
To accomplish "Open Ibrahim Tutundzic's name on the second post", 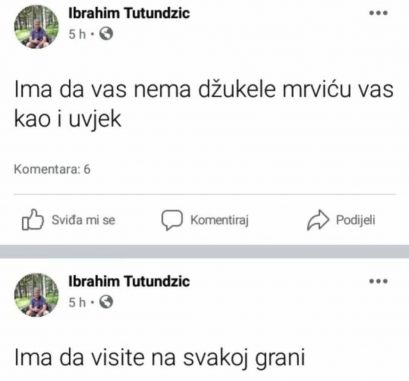I will click(129, 281).
